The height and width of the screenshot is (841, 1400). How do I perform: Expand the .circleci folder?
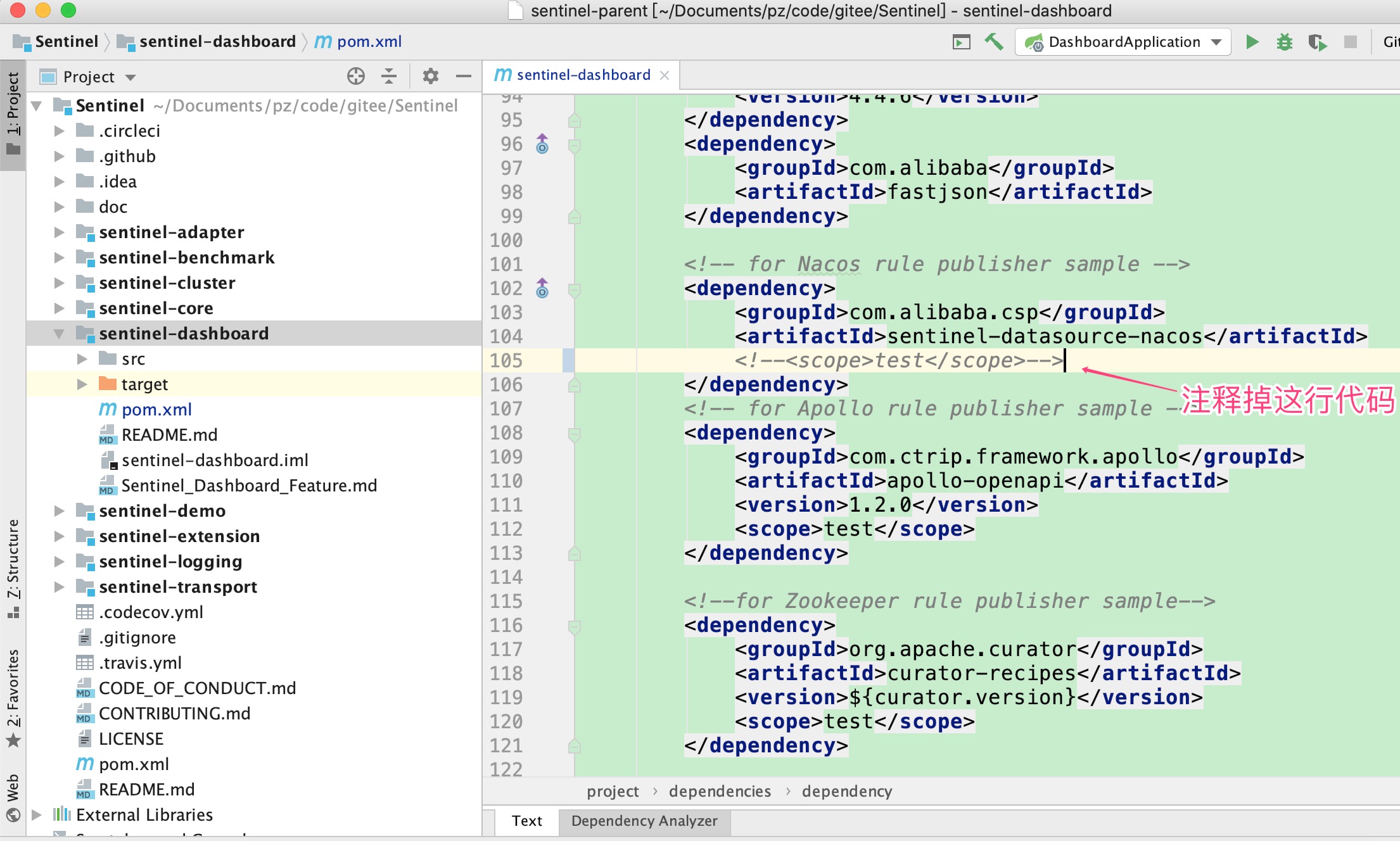click(59, 131)
